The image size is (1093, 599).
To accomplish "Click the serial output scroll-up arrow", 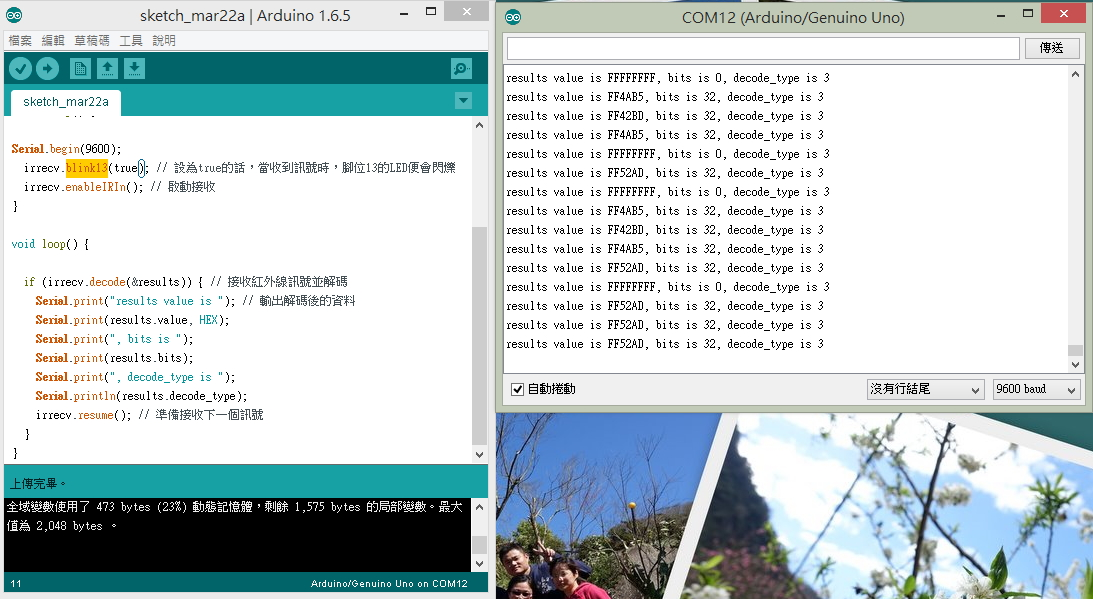I will pos(1075,74).
